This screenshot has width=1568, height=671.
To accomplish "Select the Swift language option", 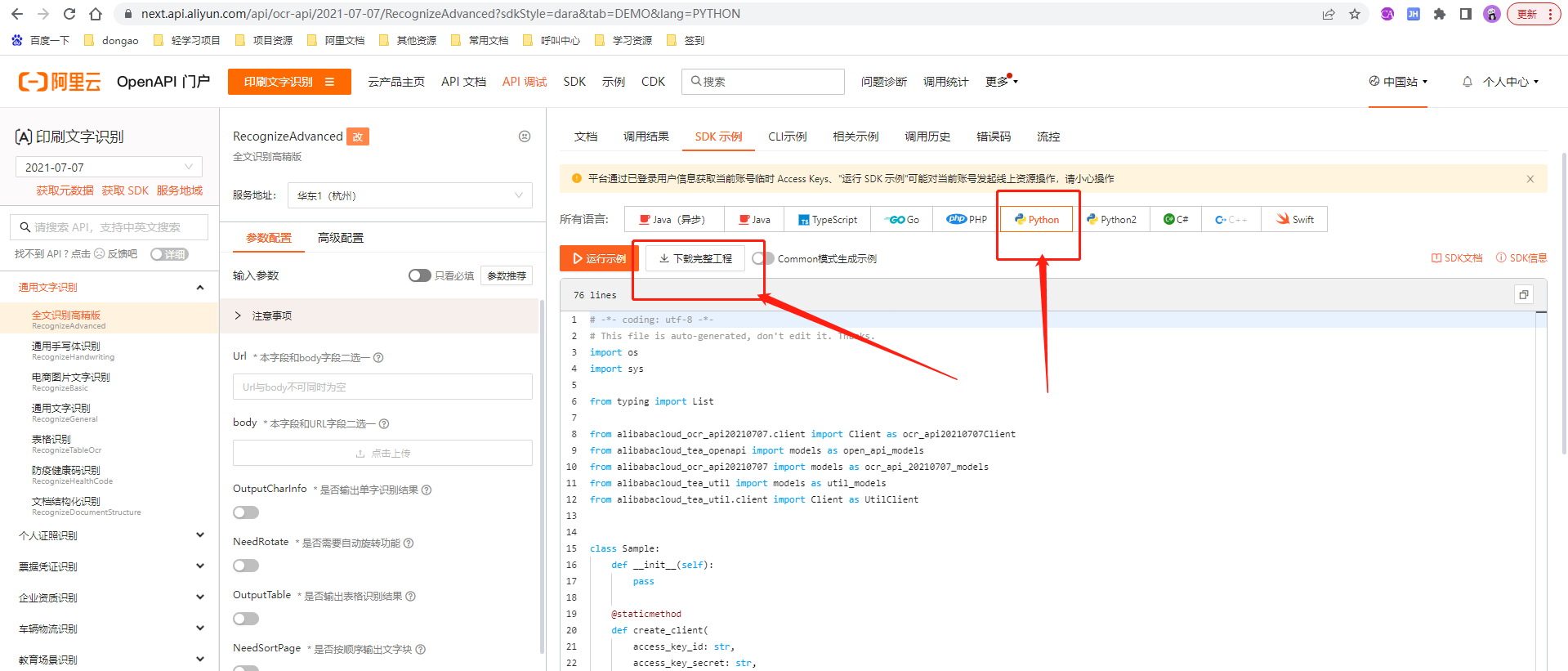I will (1295, 219).
